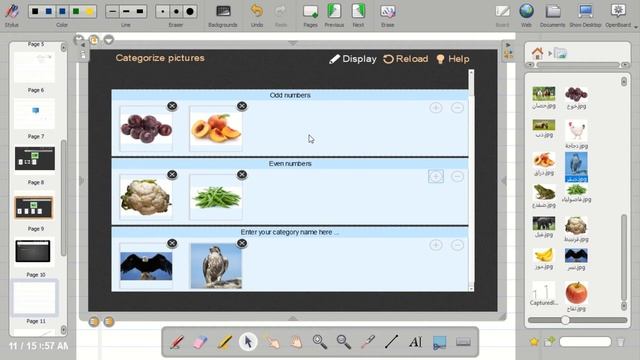Click the library favorites star icon
The image size is (640, 360).
pyautogui.click(x=534, y=342)
